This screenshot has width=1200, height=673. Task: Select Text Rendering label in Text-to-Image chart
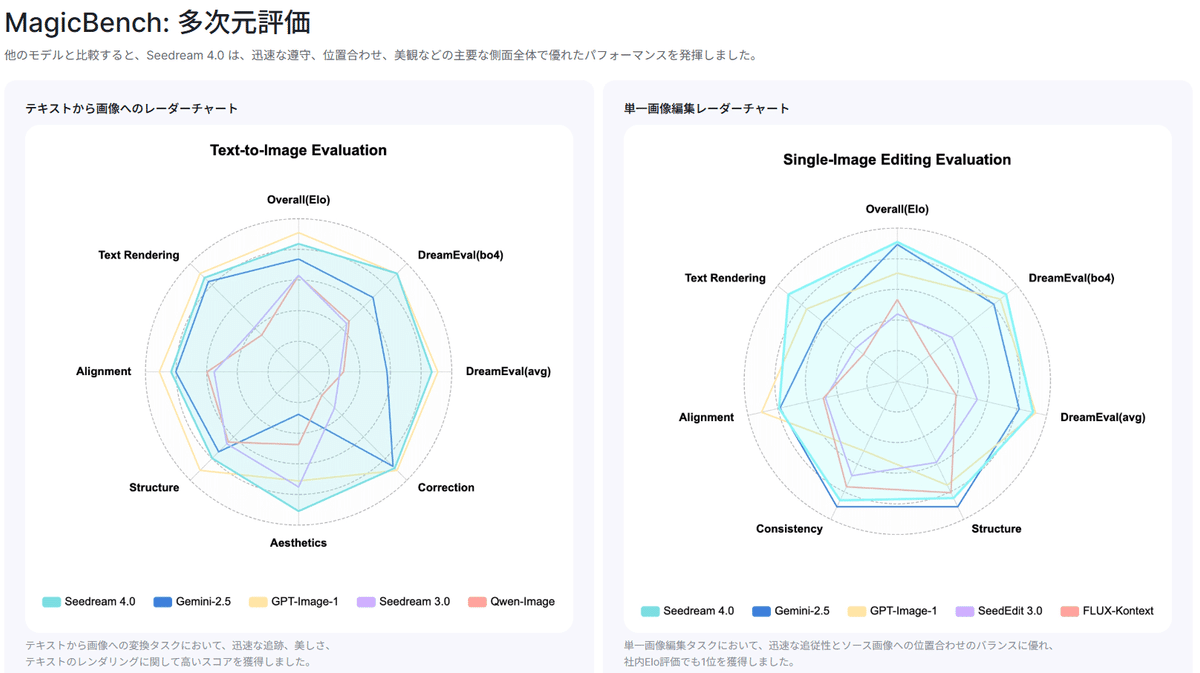139,255
